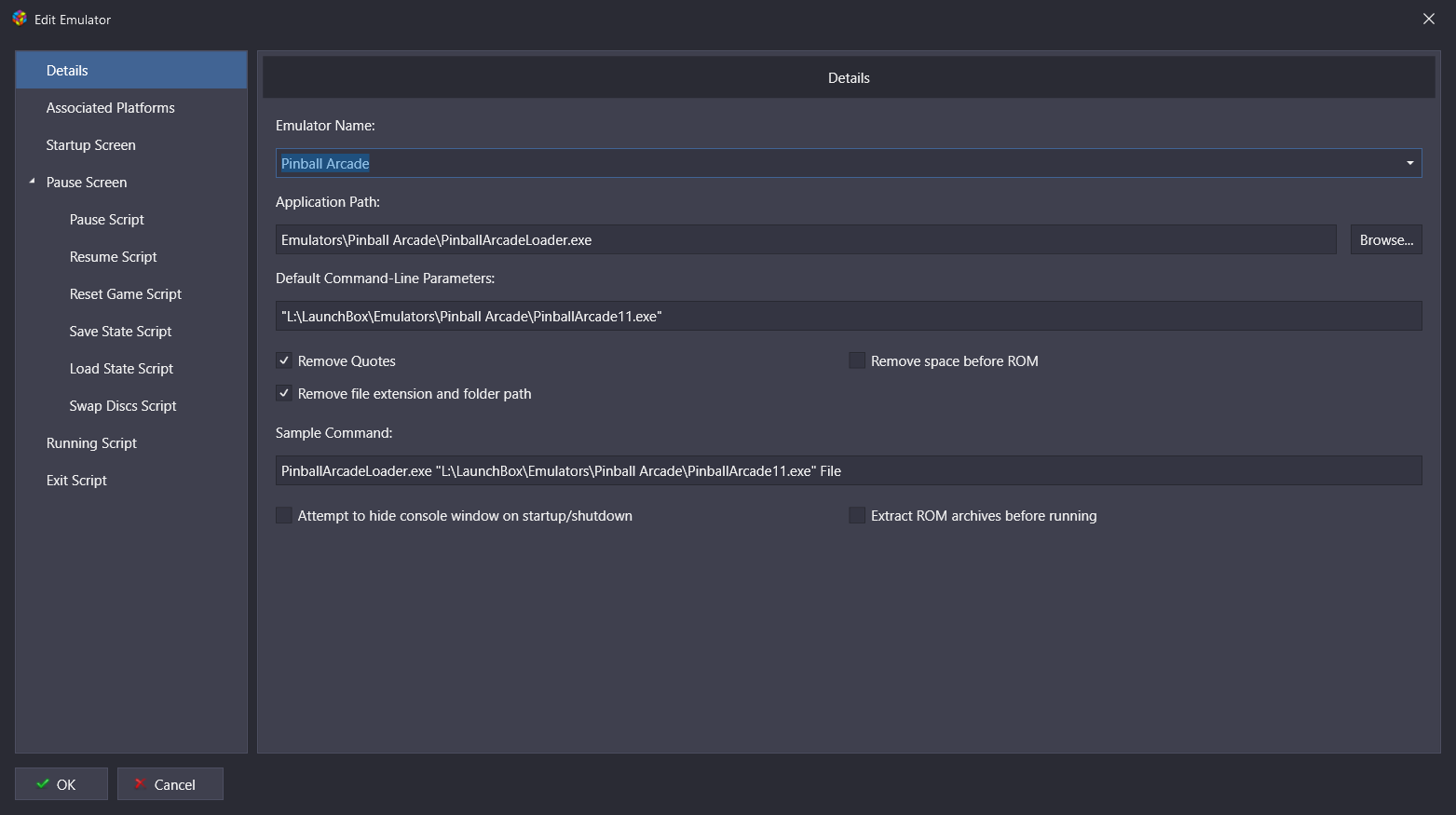Click Default Command-Line Parameters field

click(849, 316)
